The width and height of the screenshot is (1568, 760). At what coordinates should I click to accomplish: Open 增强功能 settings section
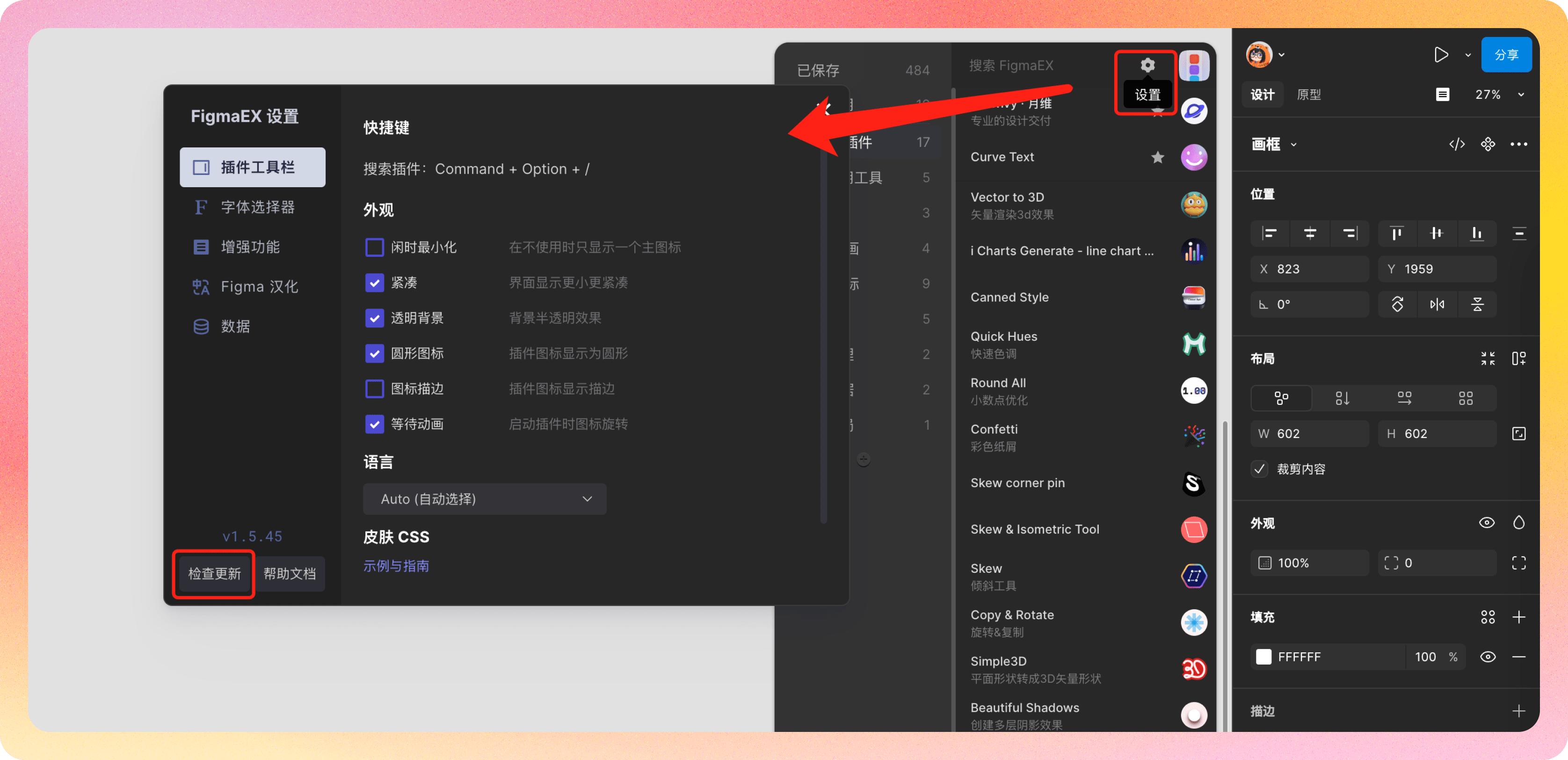pyautogui.click(x=253, y=247)
